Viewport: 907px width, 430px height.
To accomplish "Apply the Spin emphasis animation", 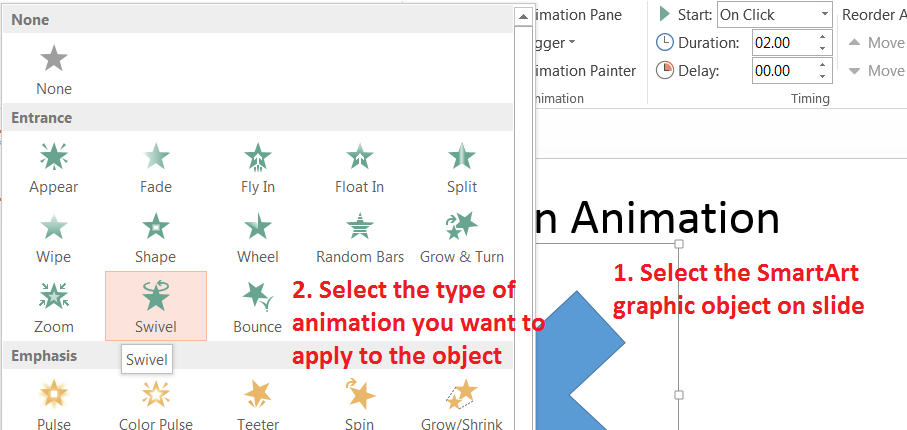I will pyautogui.click(x=359, y=394).
